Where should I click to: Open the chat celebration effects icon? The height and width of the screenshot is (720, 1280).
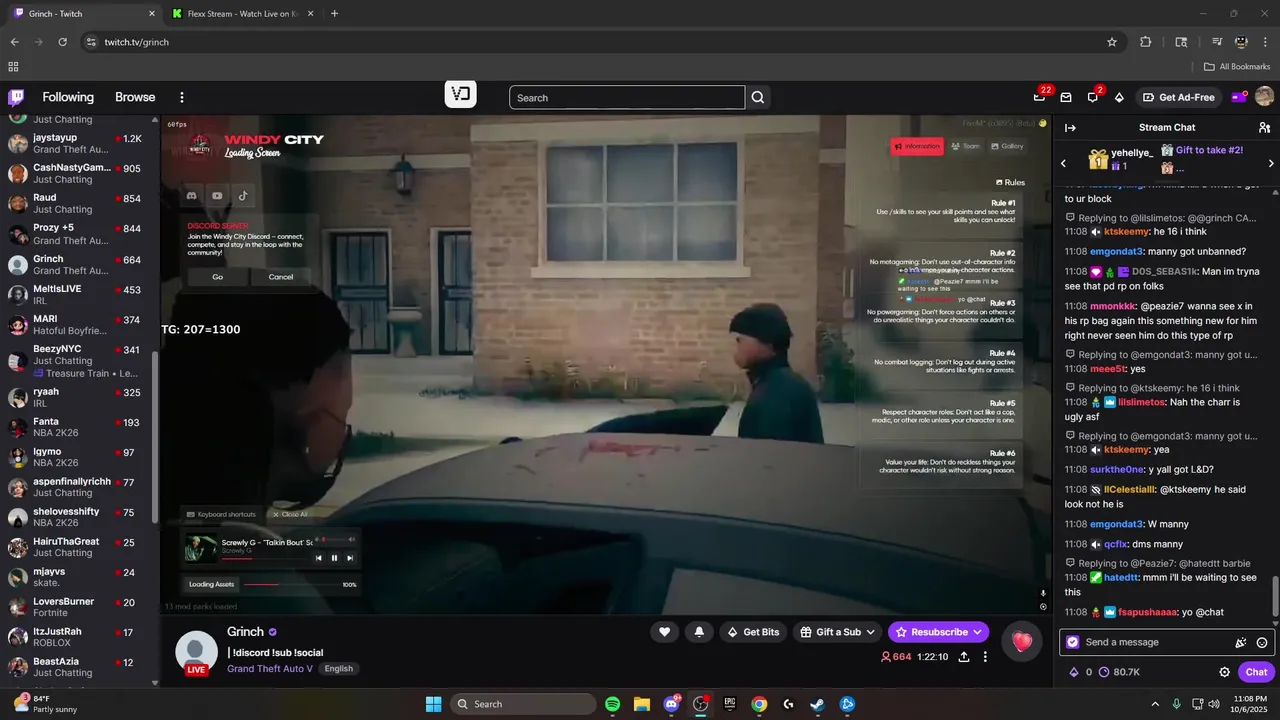[1241, 642]
